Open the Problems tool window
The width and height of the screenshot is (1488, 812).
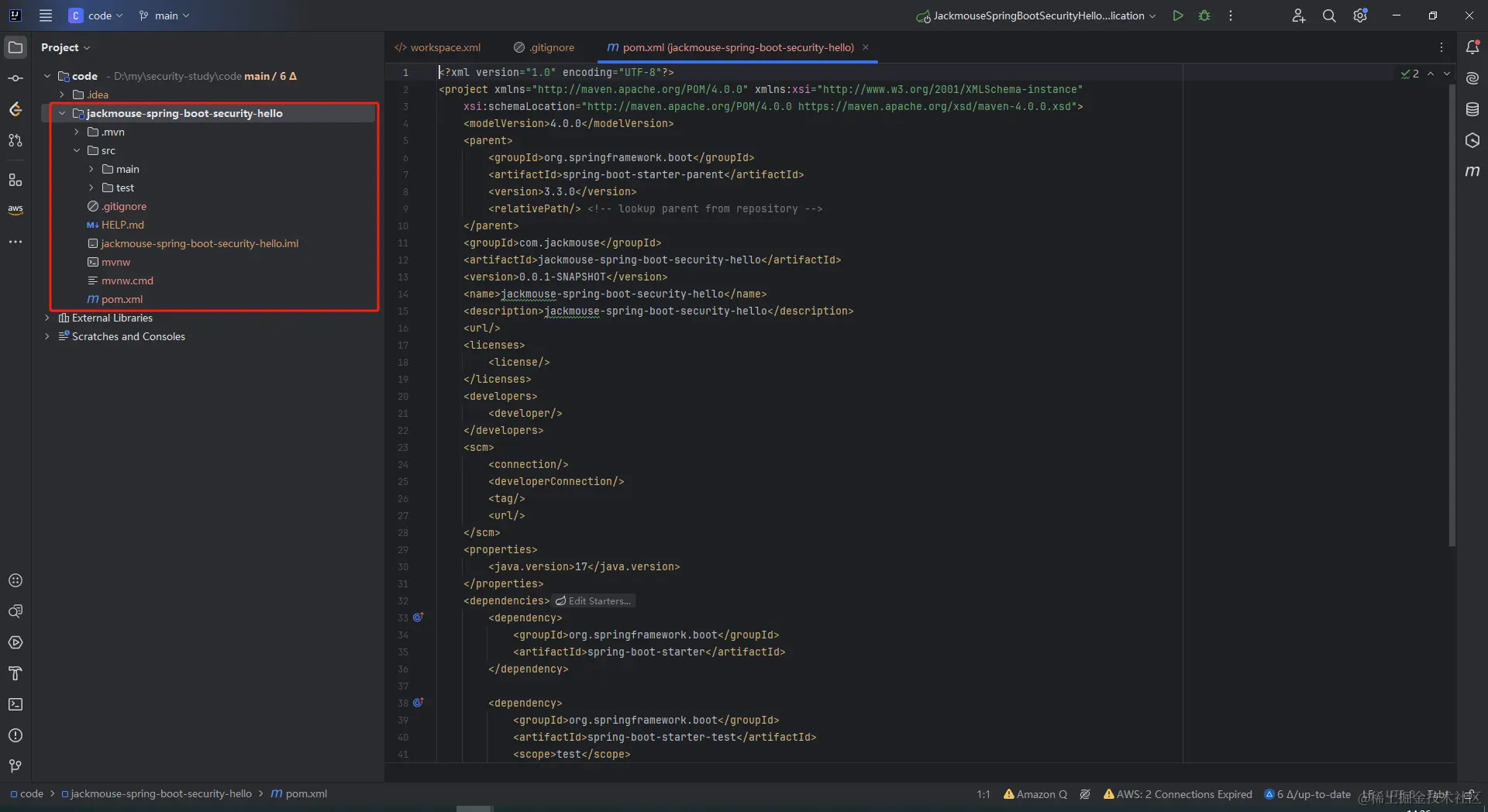tap(15, 735)
